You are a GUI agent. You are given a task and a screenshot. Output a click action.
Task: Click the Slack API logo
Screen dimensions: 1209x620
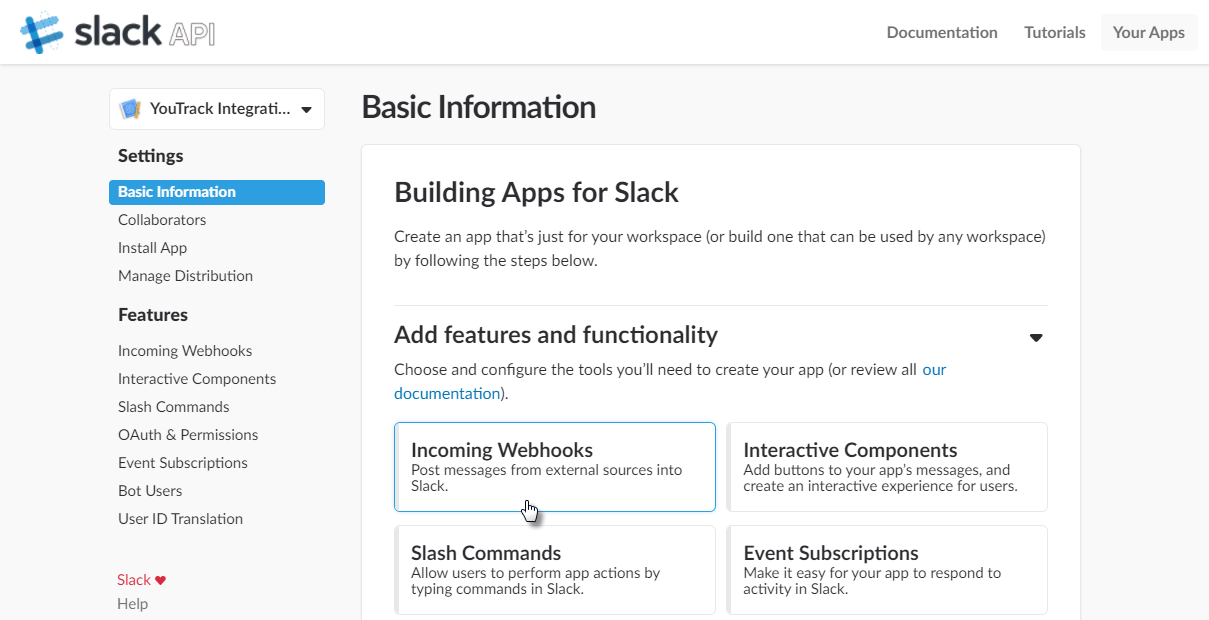pos(118,33)
